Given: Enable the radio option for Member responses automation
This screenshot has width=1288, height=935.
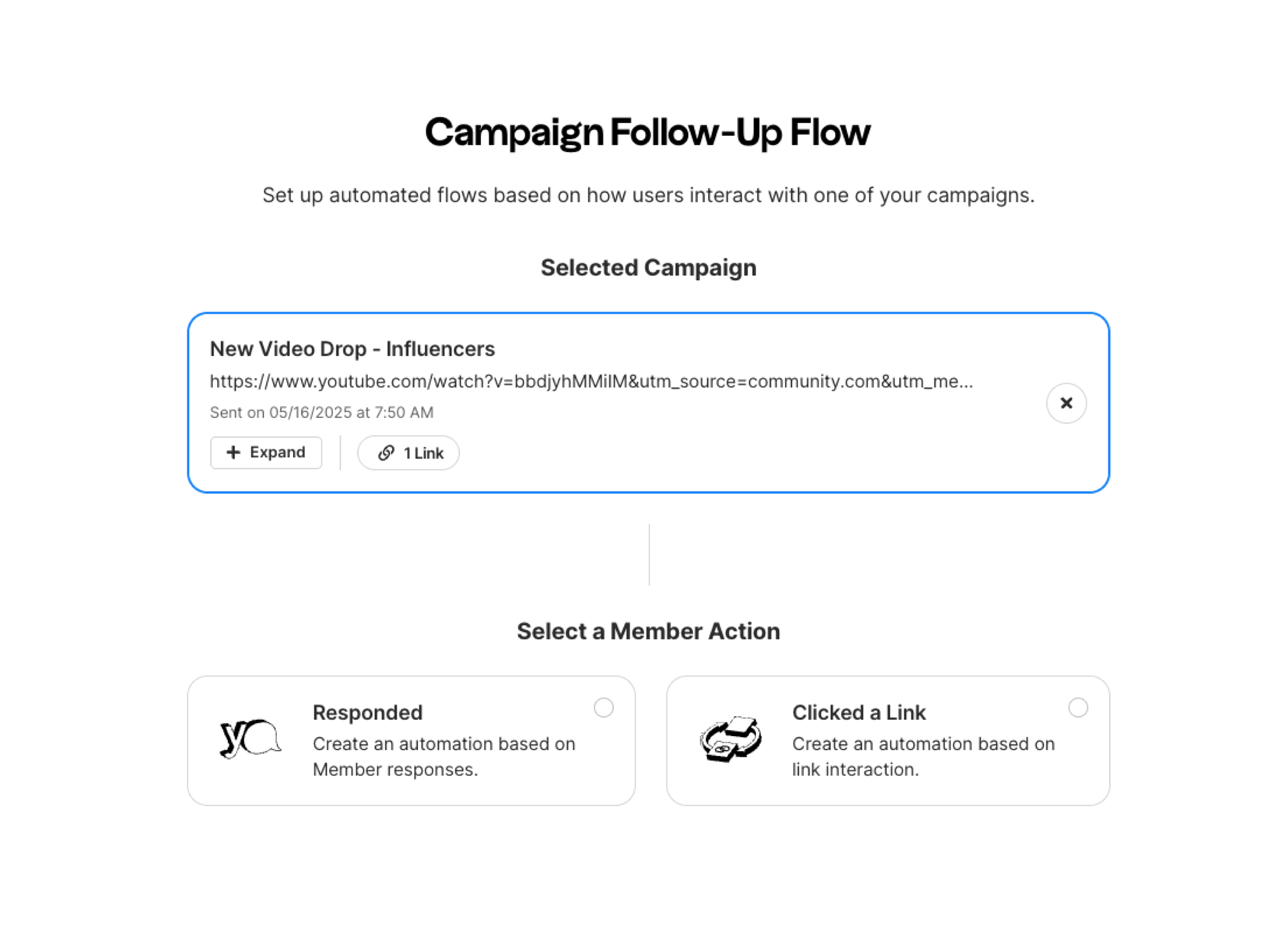Looking at the screenshot, I should click(603, 708).
